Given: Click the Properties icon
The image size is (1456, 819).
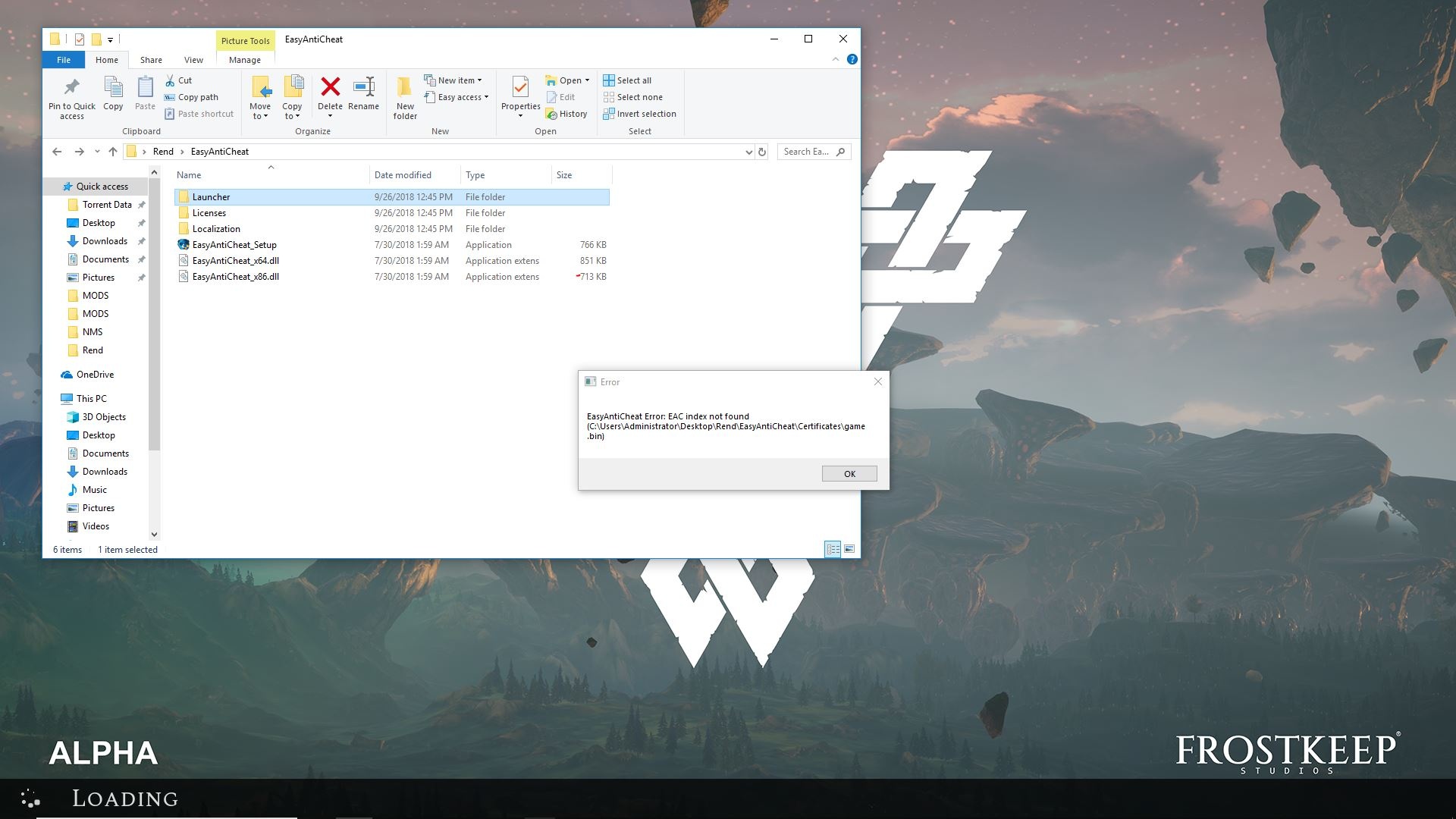Looking at the screenshot, I should click(x=520, y=86).
